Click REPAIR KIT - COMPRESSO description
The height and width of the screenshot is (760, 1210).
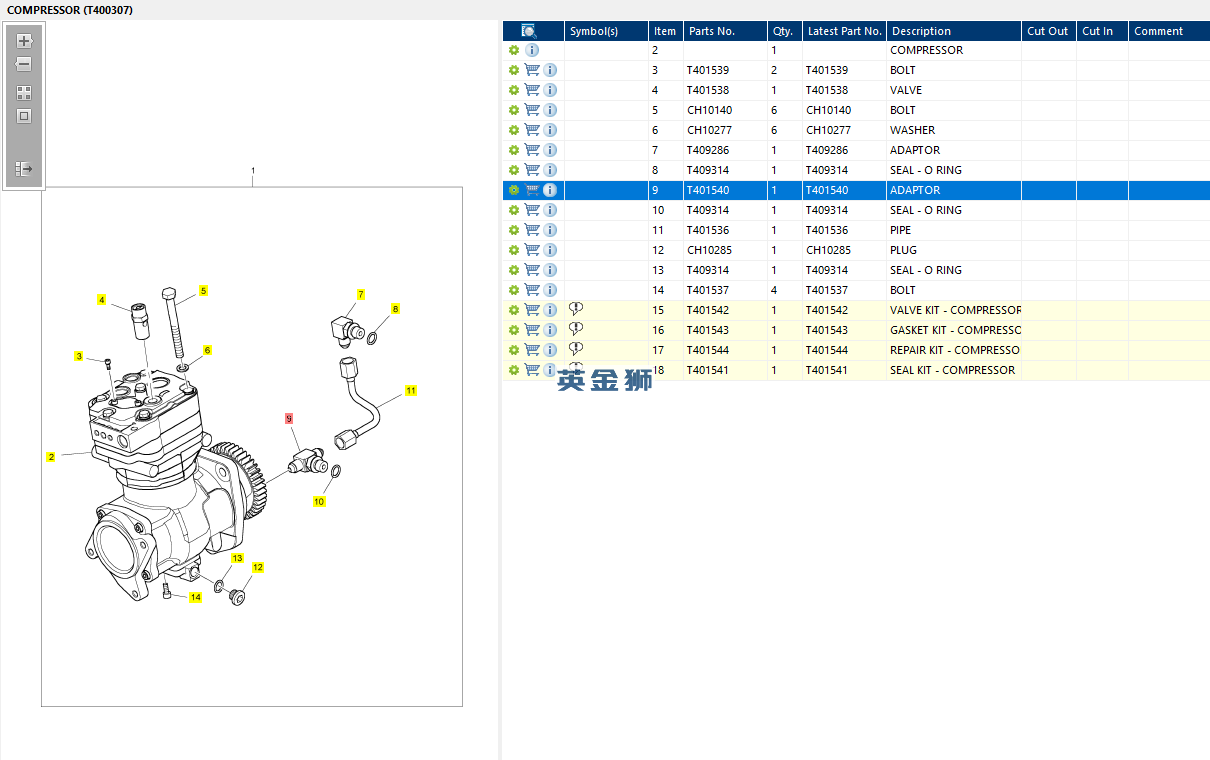[x=955, y=350]
